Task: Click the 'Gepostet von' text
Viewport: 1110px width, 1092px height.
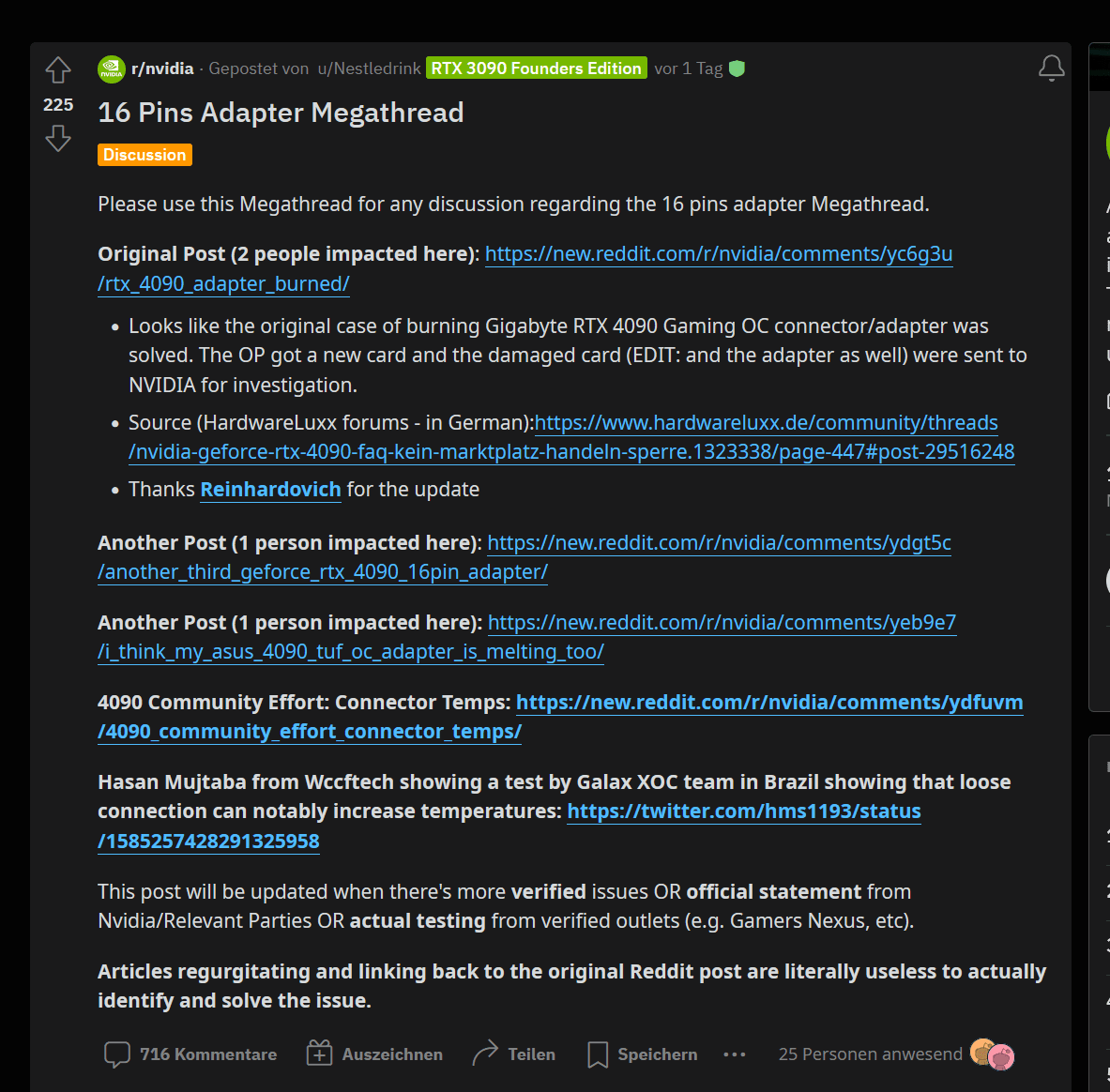Action: [258, 68]
